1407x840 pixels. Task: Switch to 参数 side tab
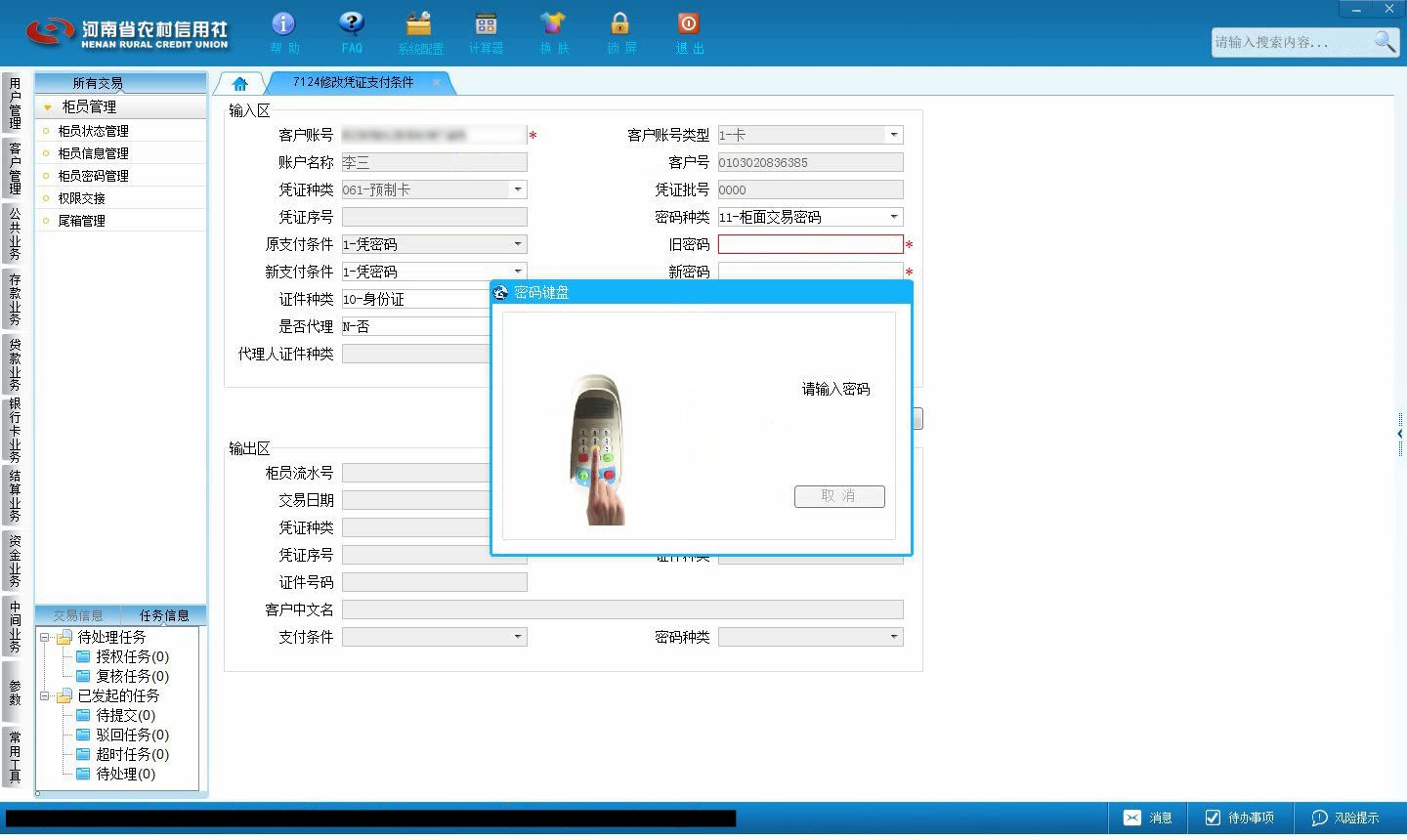[14, 693]
